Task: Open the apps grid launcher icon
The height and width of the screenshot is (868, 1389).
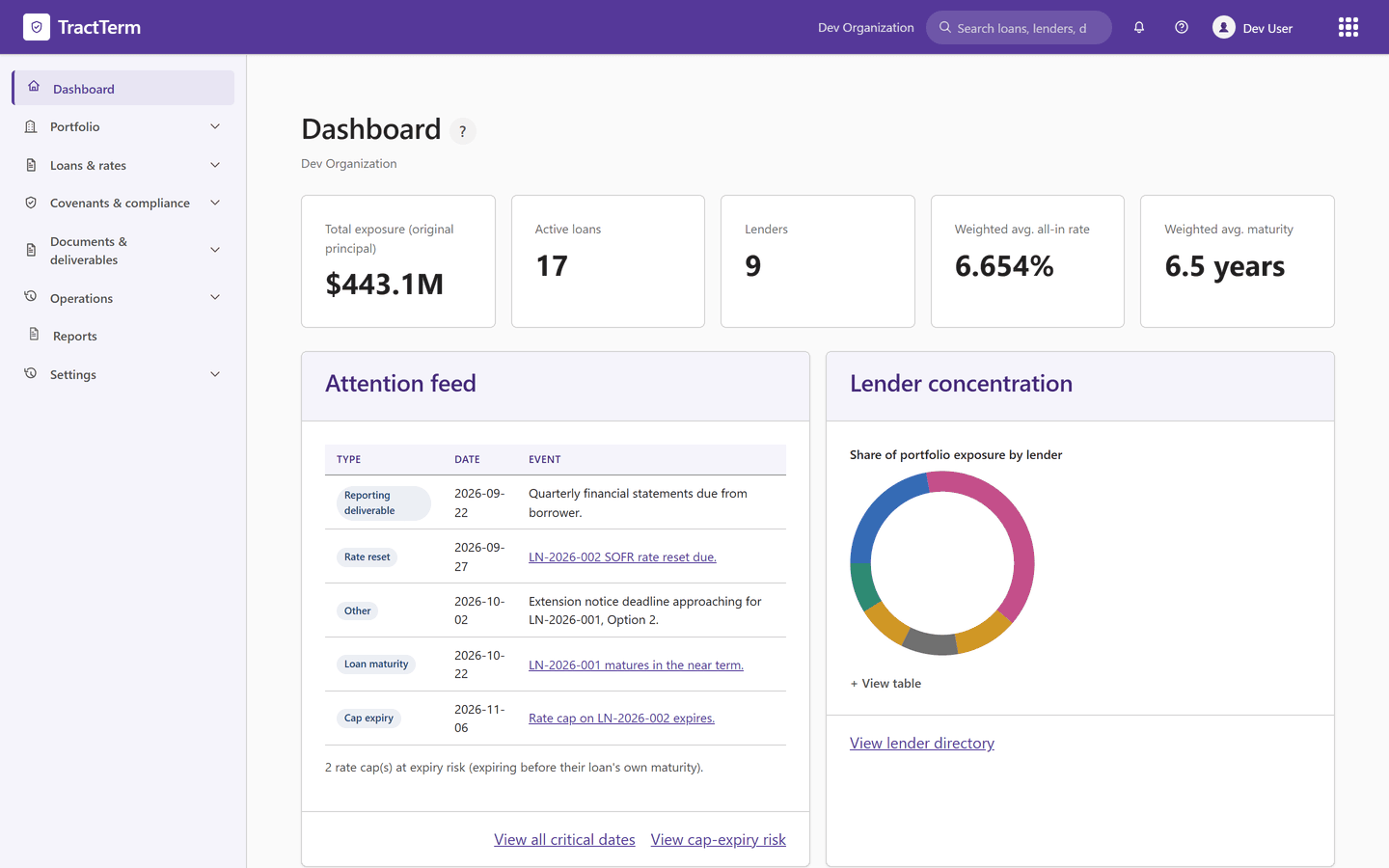Action: pos(1348,27)
